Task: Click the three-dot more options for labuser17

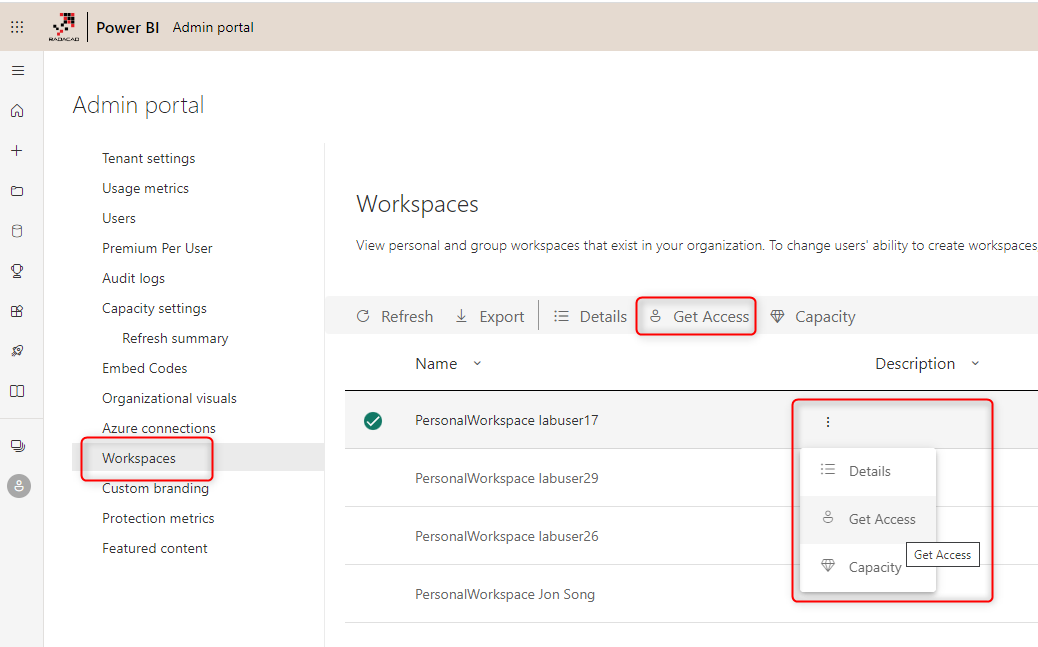Action: coord(828,422)
